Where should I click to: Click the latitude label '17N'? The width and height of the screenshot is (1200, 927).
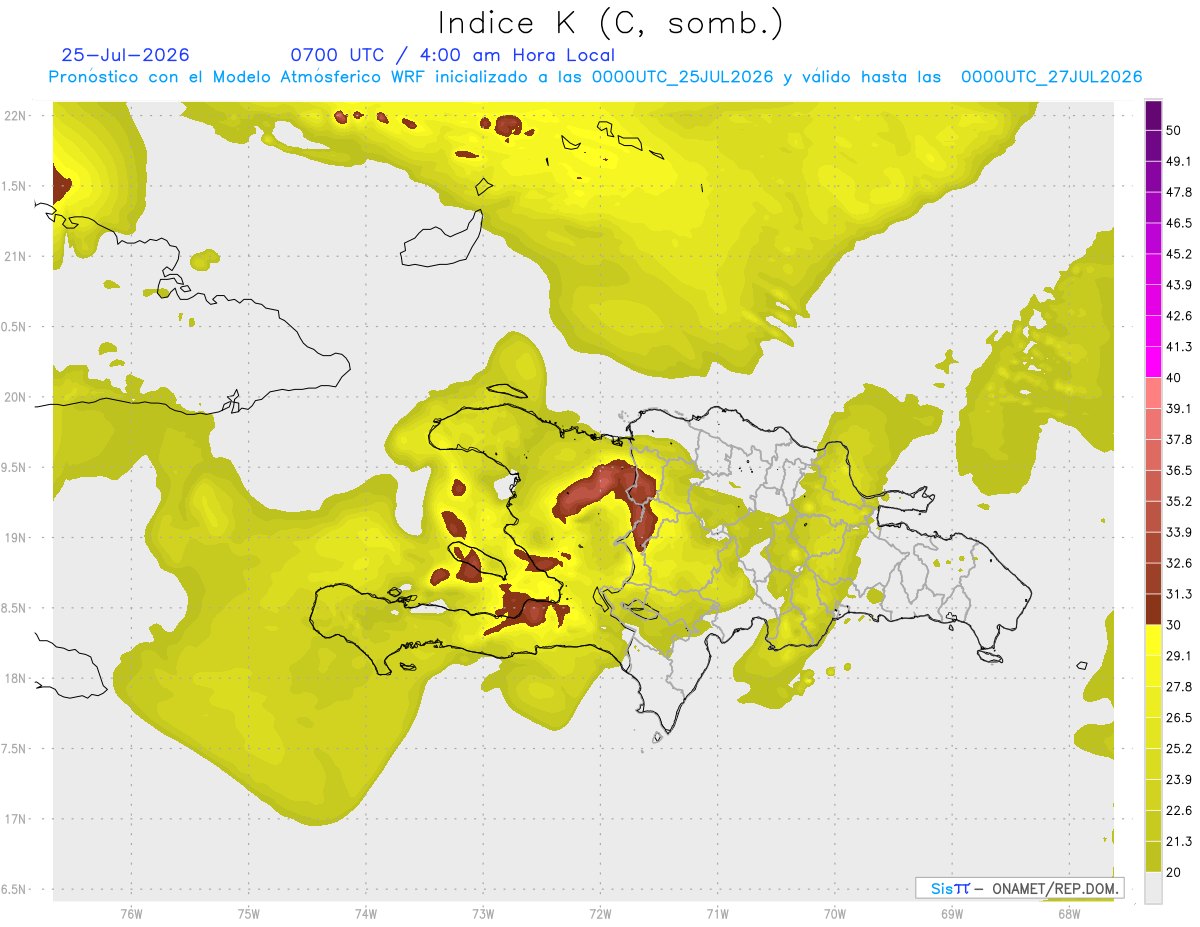pyautogui.click(x=15, y=819)
